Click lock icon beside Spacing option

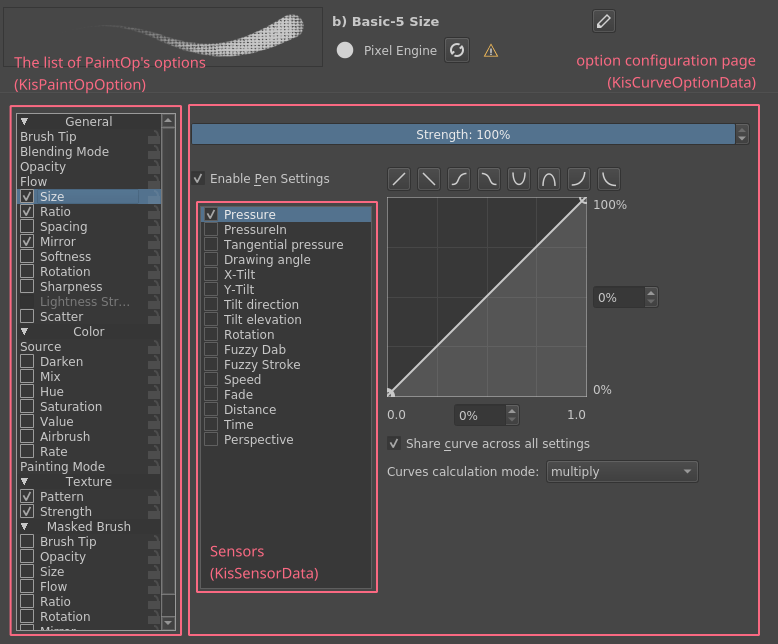tap(154, 227)
